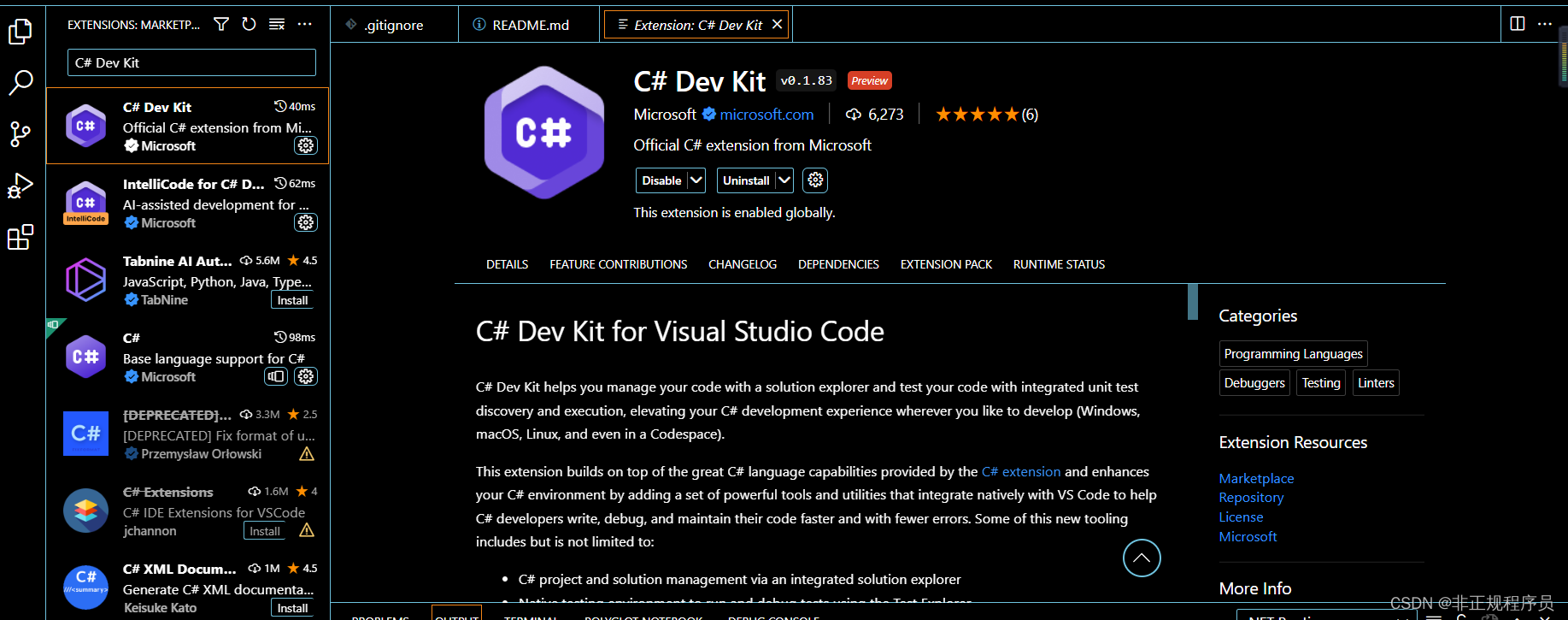Select the Linters category
1568x620 pixels.
(1376, 383)
